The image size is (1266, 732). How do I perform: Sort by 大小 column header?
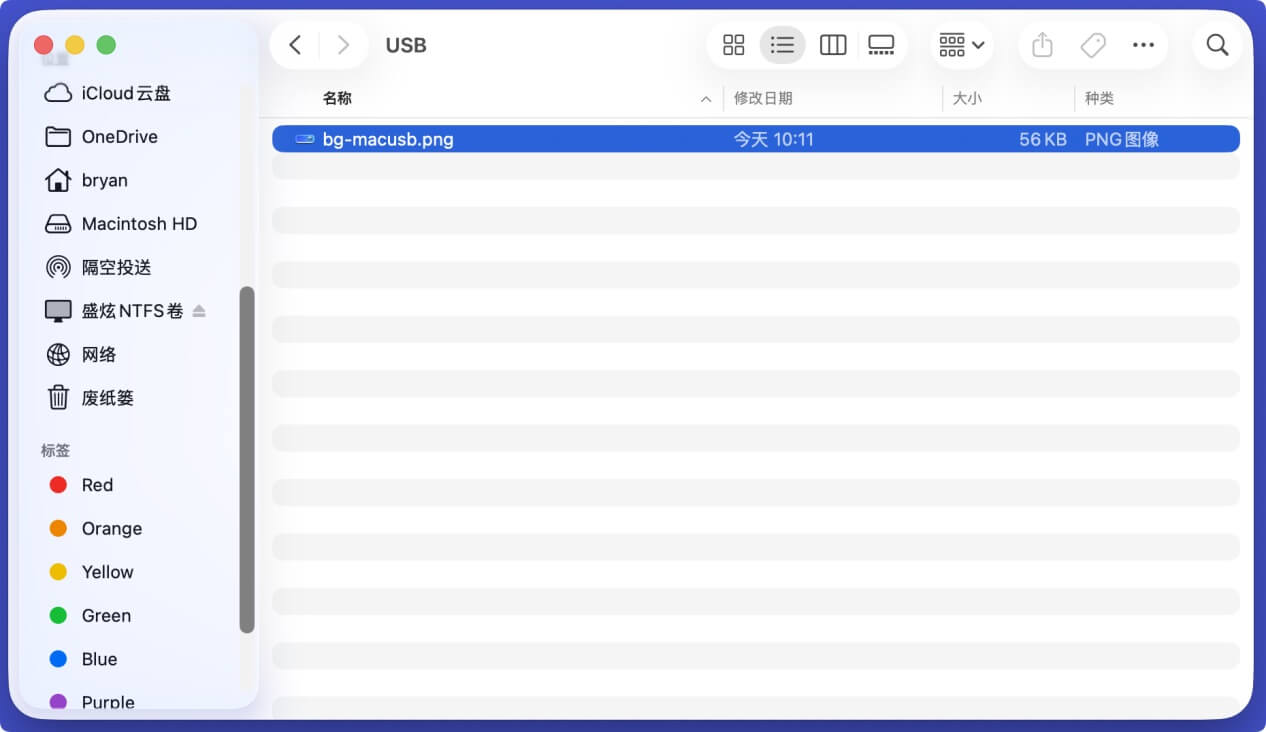(967, 99)
